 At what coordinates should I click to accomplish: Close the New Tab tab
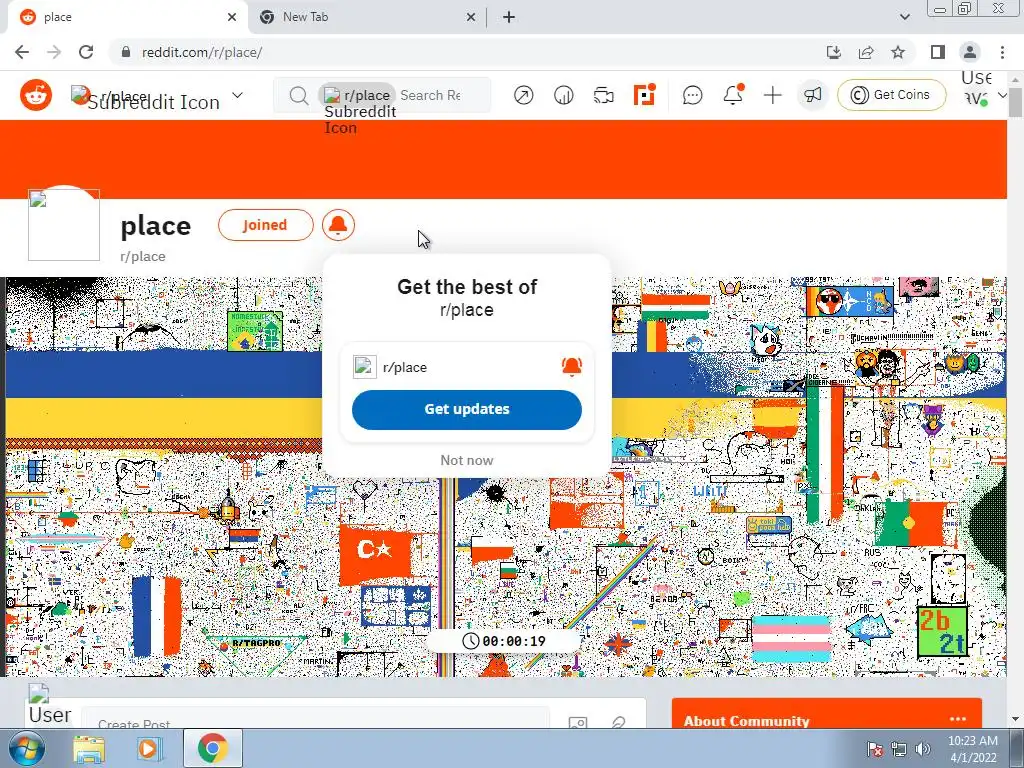471,17
